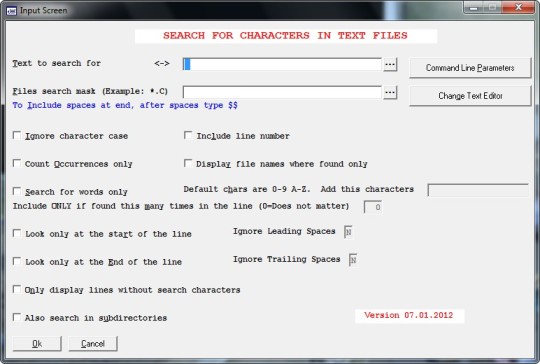Click the Text to search for input field
Viewport: 540px width, 364px height.
[x=282, y=64]
